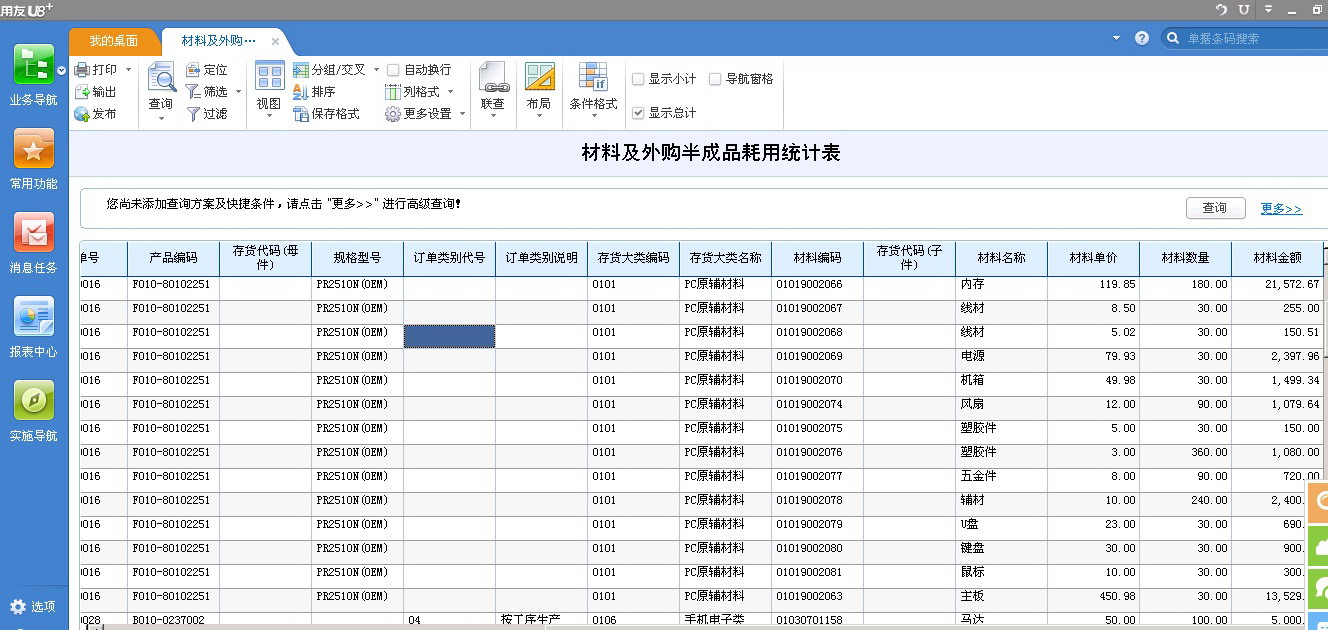Expand the arrow beside 业务导航 icon
This screenshot has height=630, width=1328.
61,71
